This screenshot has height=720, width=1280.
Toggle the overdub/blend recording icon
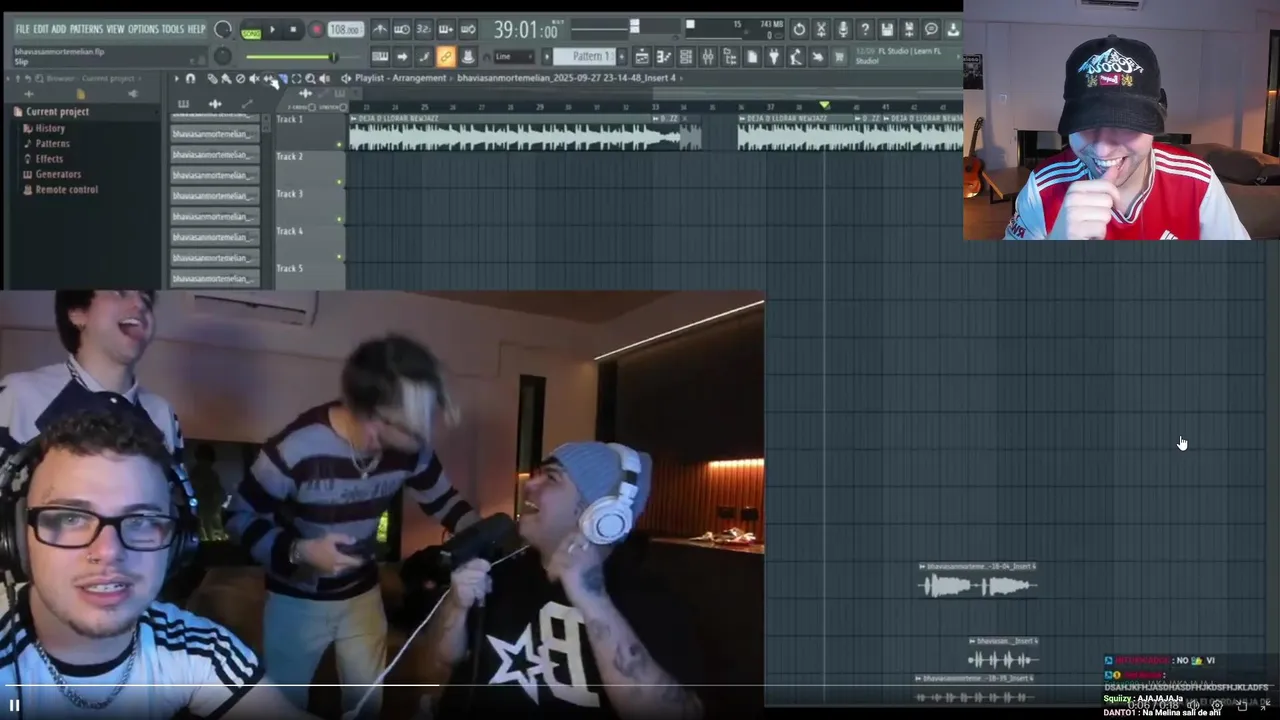click(445, 29)
